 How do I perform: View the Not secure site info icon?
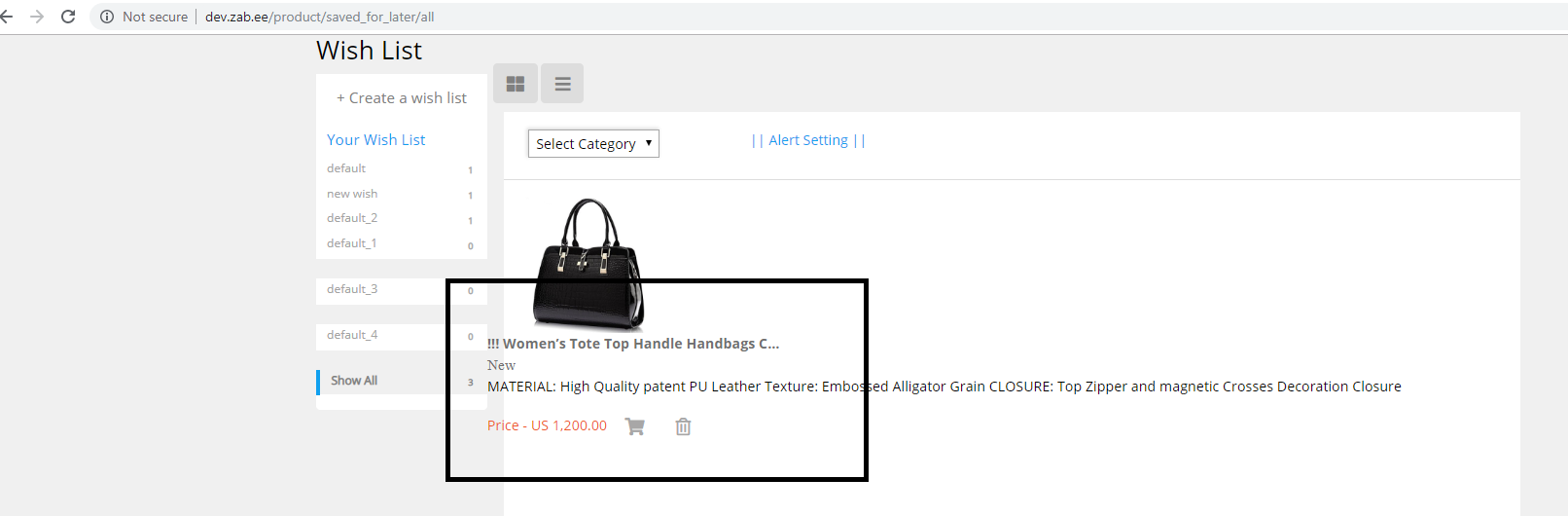pyautogui.click(x=107, y=17)
